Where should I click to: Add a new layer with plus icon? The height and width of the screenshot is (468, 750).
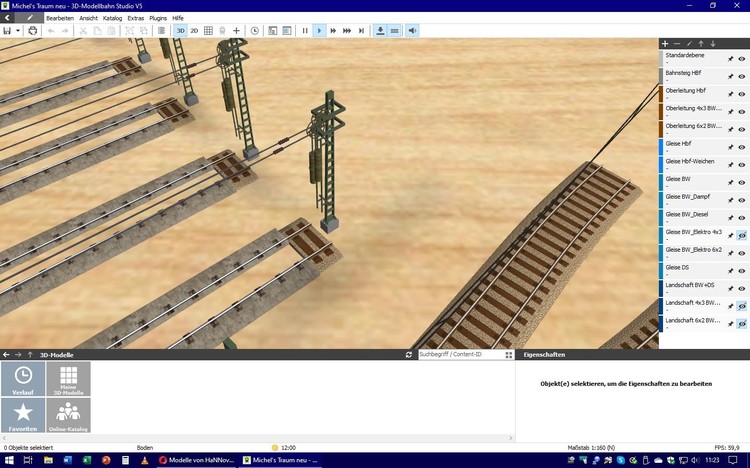point(665,44)
